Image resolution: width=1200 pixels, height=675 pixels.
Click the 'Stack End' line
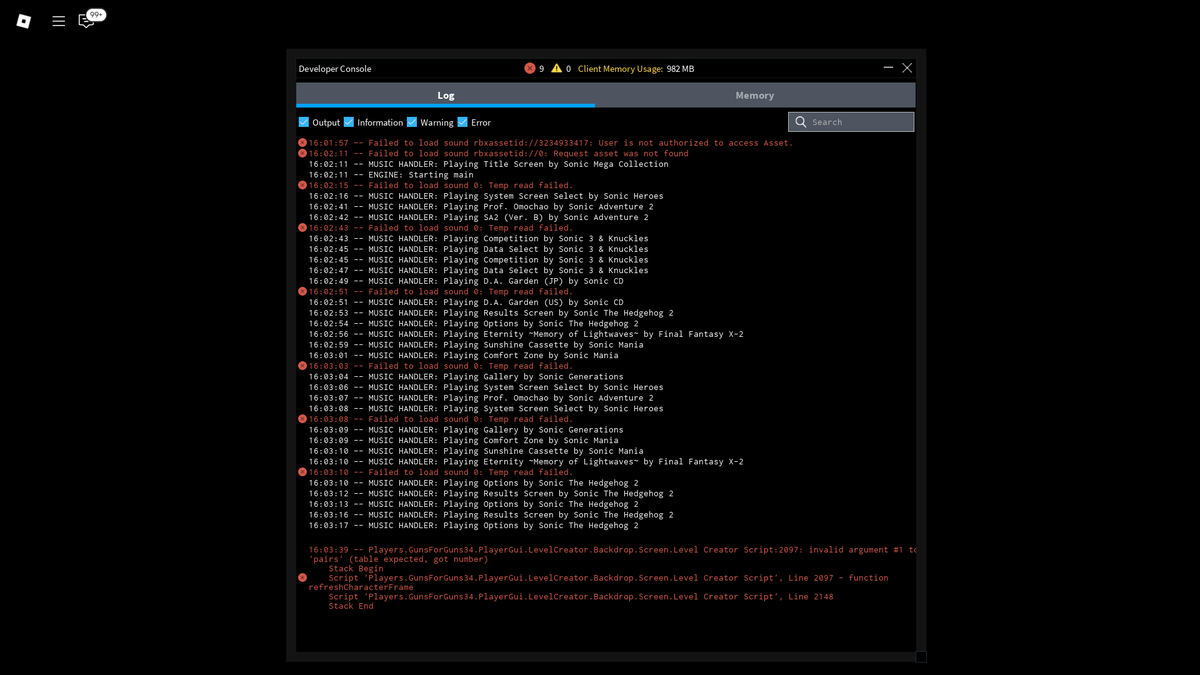(351, 606)
